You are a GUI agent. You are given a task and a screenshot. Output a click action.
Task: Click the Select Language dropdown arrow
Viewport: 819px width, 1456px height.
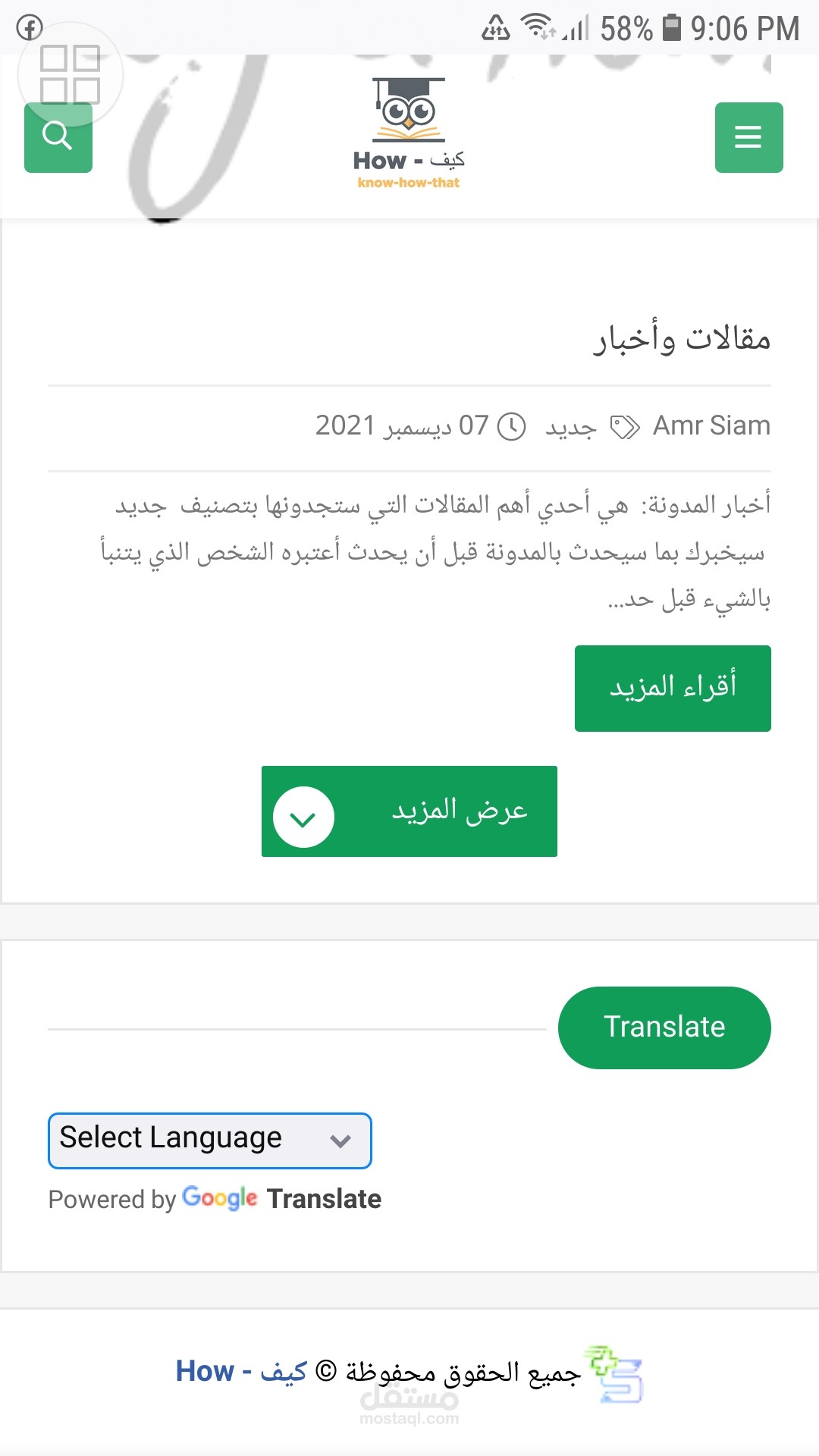click(x=340, y=1141)
